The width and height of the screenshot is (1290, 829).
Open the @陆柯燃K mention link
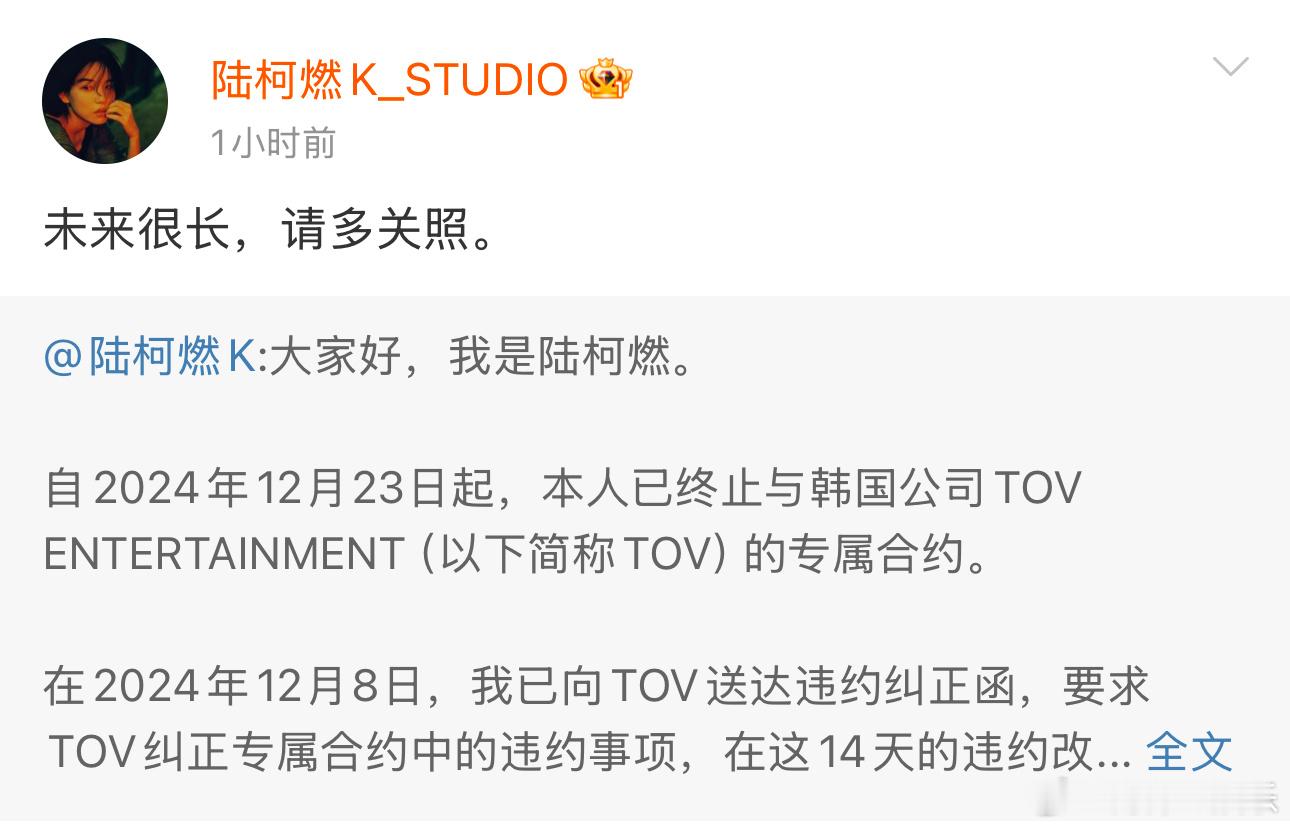(150, 357)
